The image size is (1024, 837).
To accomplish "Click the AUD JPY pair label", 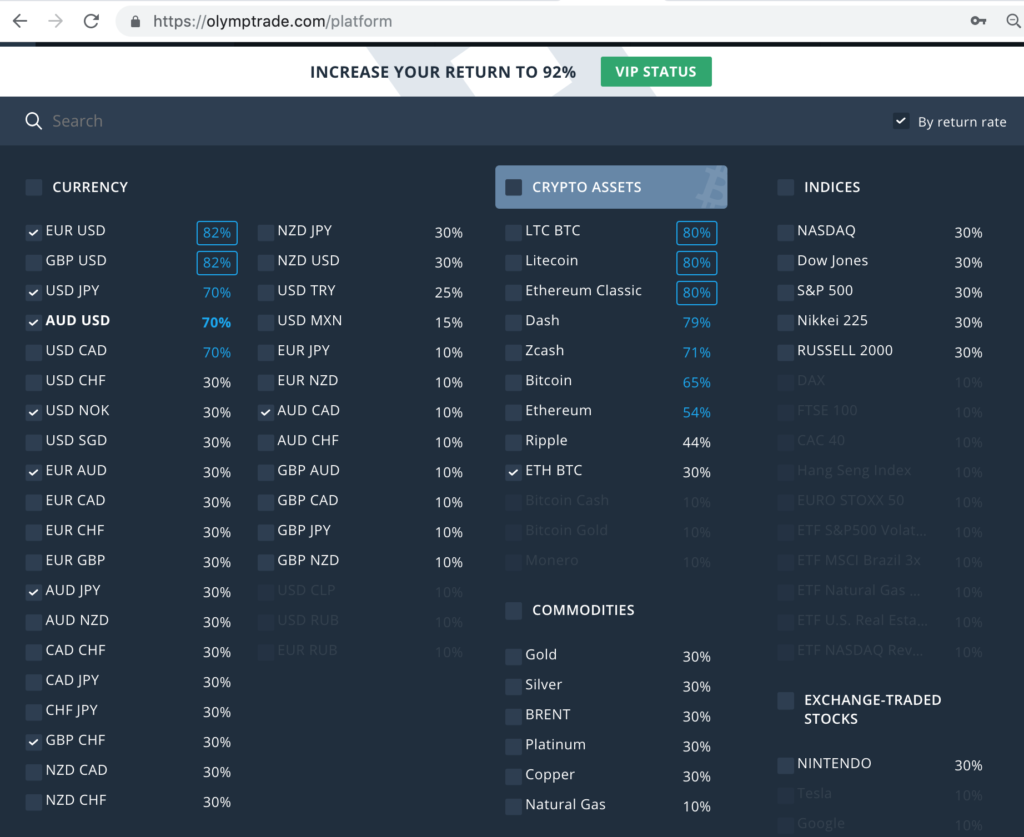I will (73, 591).
